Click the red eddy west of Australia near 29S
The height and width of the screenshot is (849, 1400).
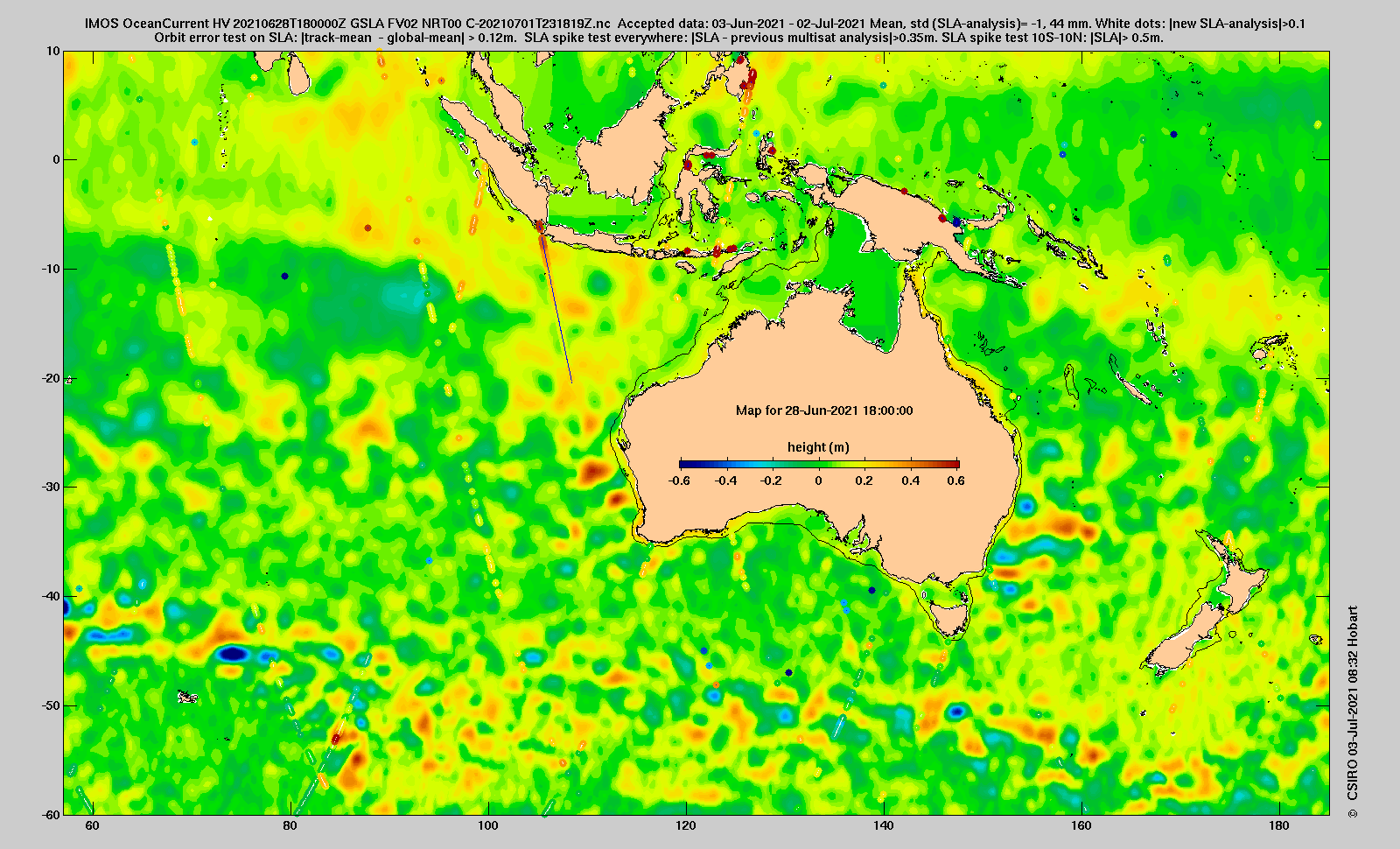[593, 474]
